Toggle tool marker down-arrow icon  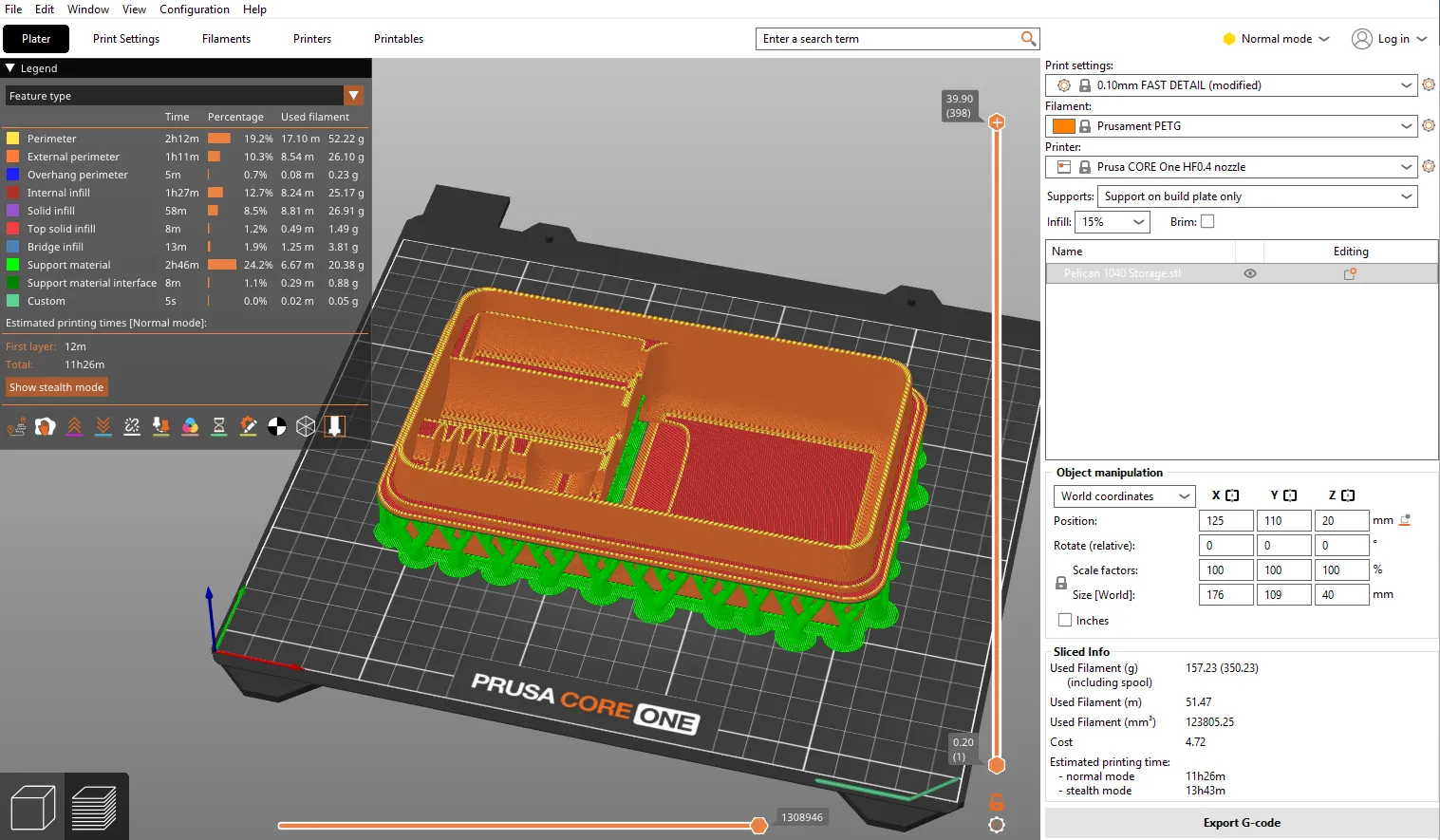click(334, 427)
